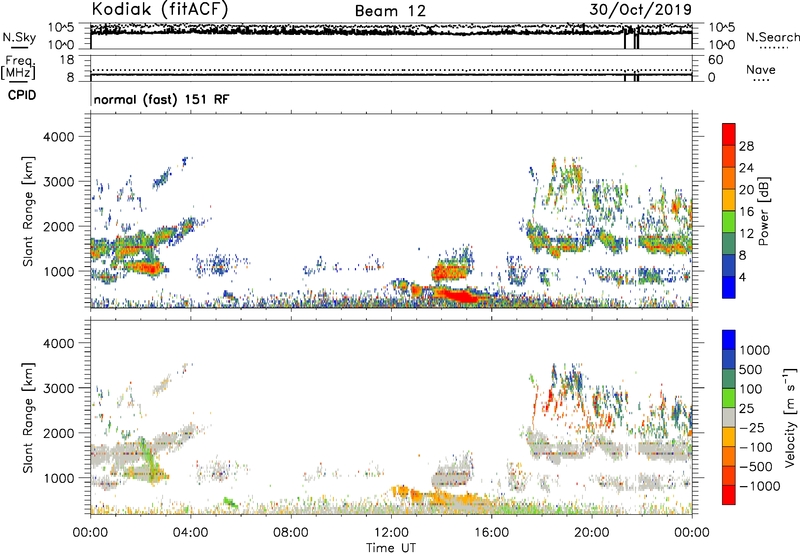Click the 'CPID' label
The image size is (800, 554).
point(22,95)
